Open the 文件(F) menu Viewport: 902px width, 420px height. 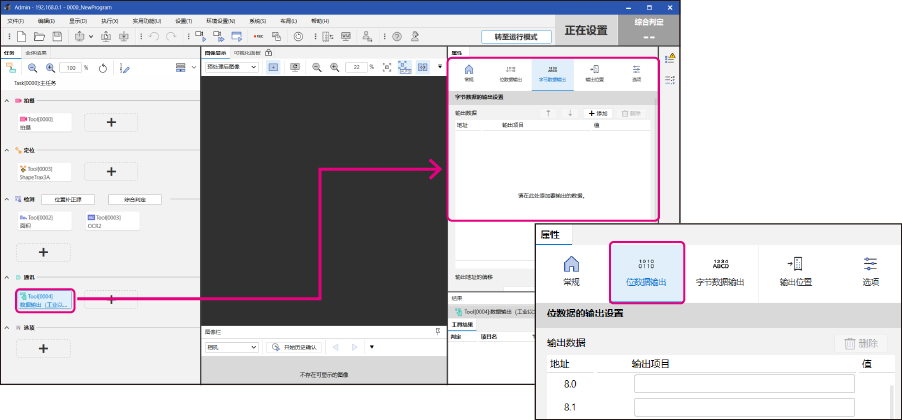pyautogui.click(x=14, y=20)
